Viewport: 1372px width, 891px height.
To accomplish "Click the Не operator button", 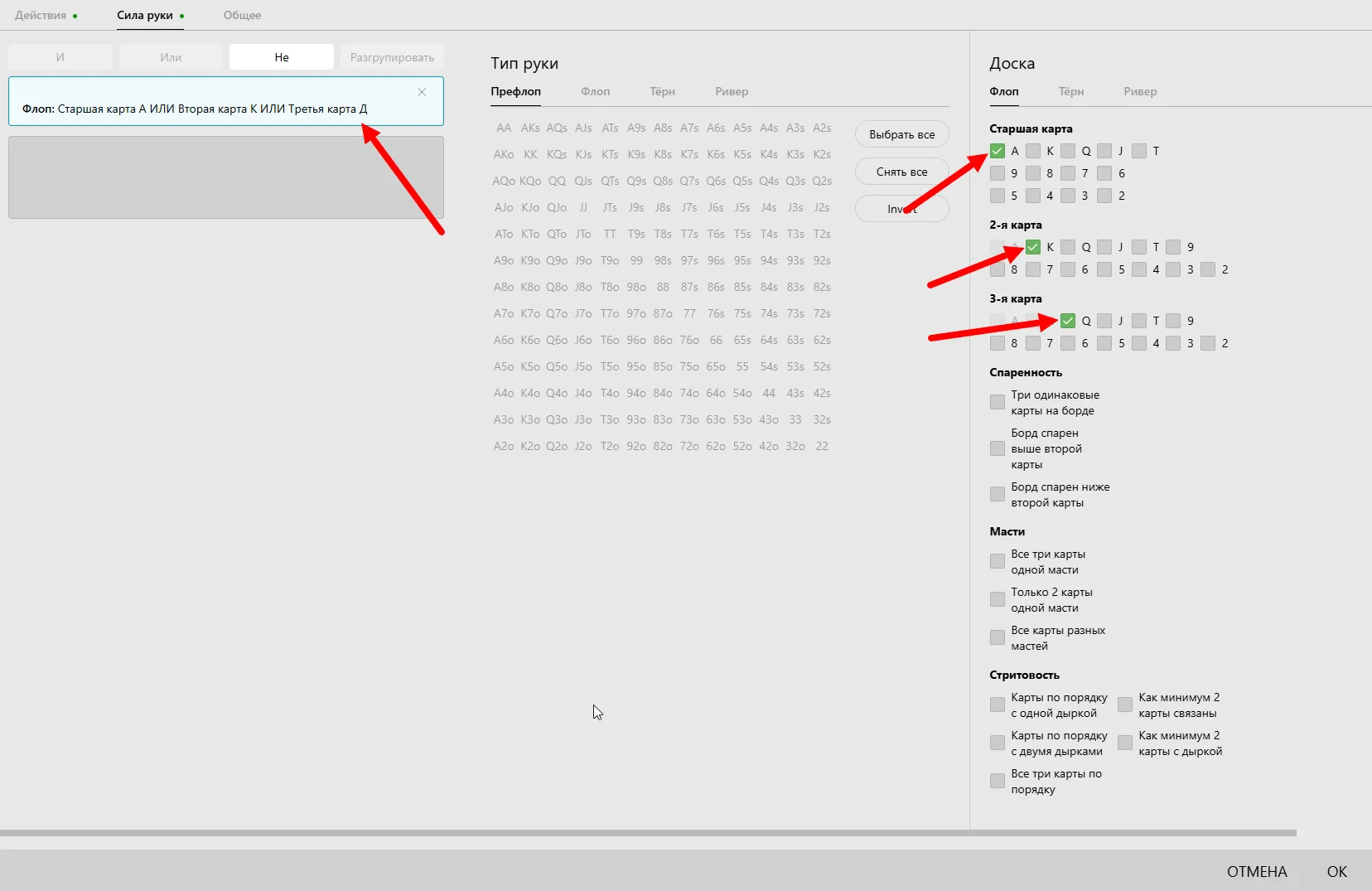I will pos(282,57).
